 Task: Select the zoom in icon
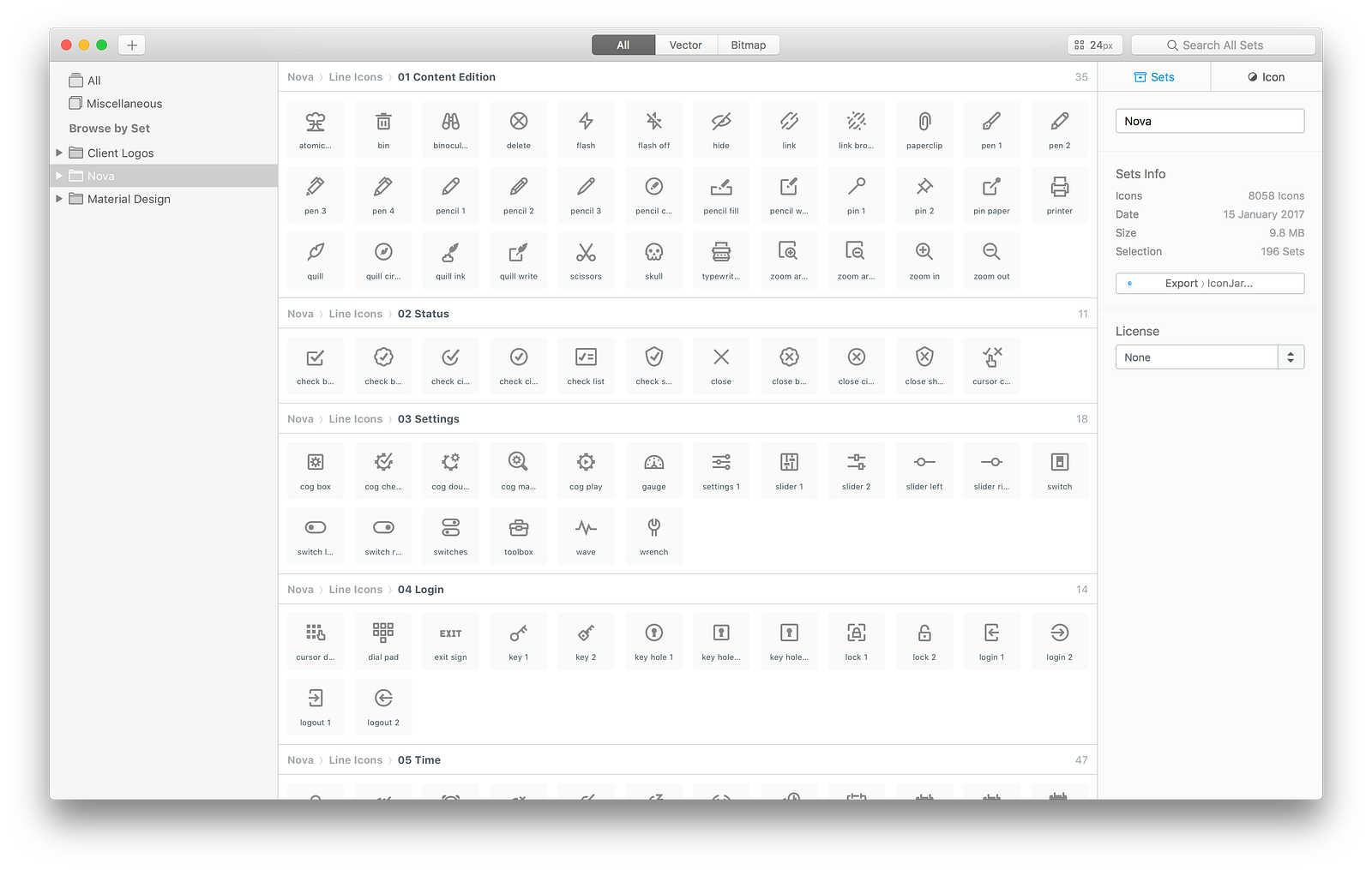924,260
